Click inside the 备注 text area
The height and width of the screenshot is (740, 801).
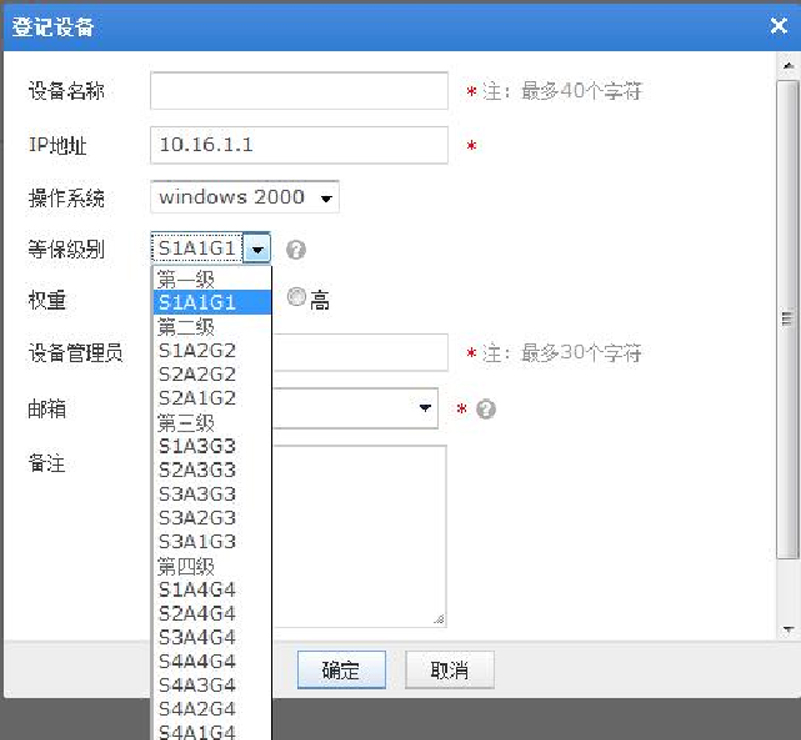pos(359,536)
